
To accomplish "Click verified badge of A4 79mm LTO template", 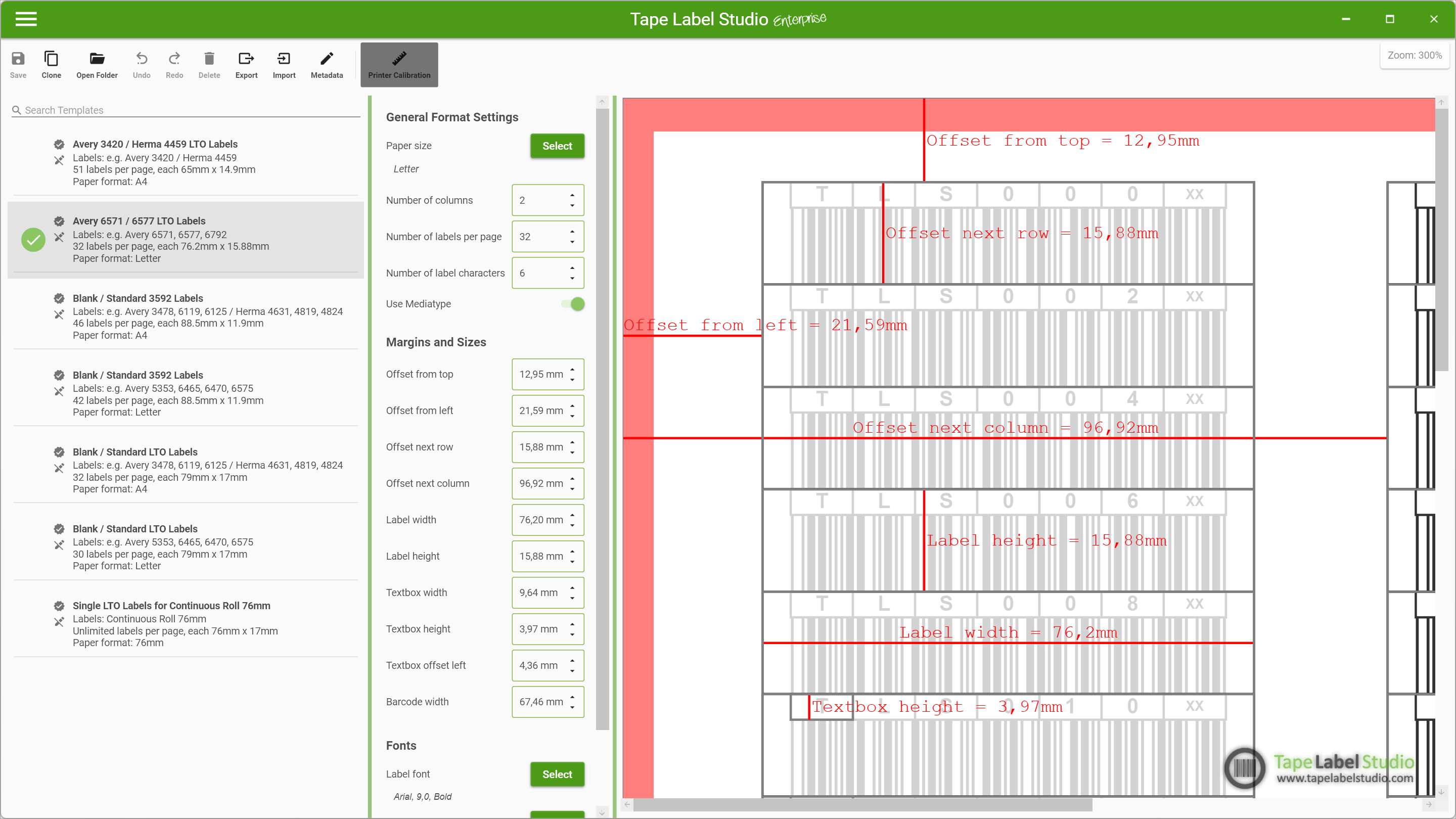I will pos(59,451).
